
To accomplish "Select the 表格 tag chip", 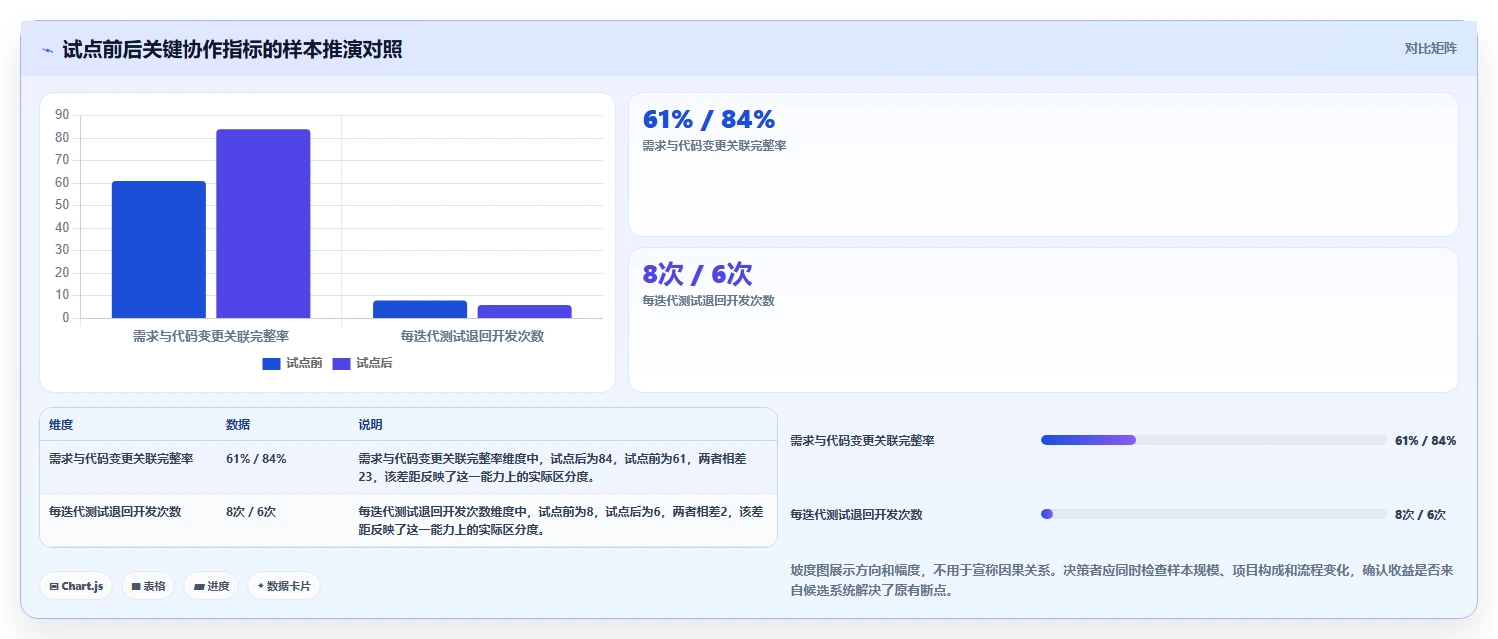I will [148, 586].
